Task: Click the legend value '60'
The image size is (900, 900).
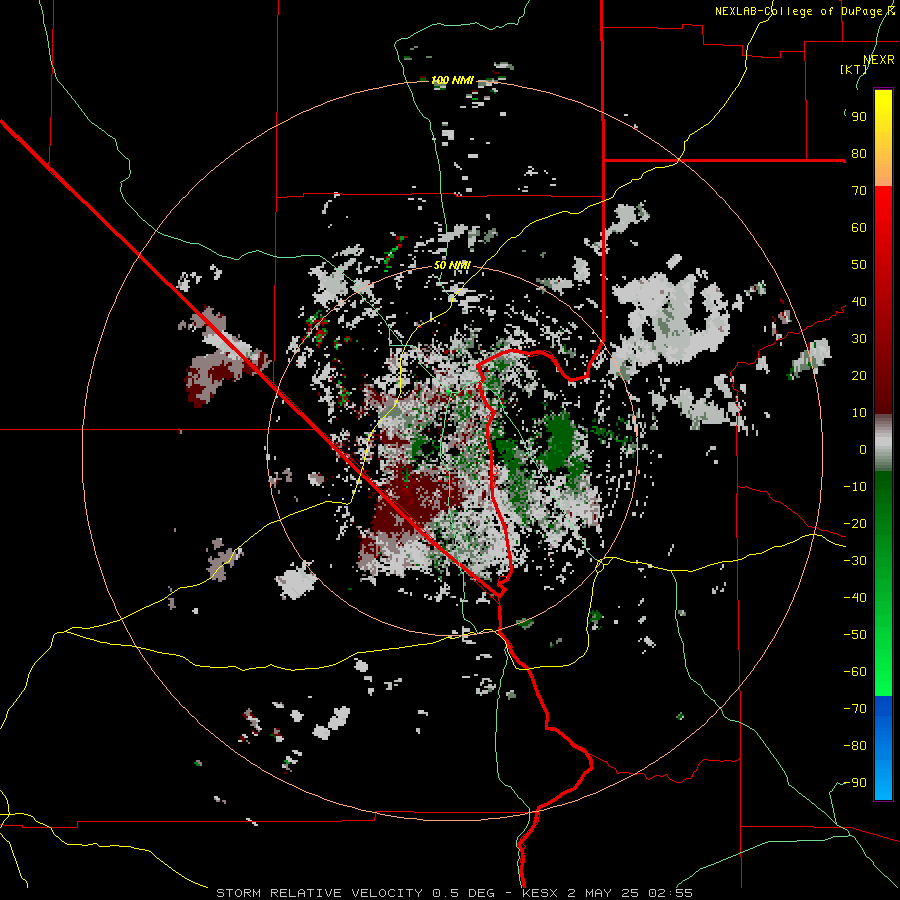Action: 859,227
